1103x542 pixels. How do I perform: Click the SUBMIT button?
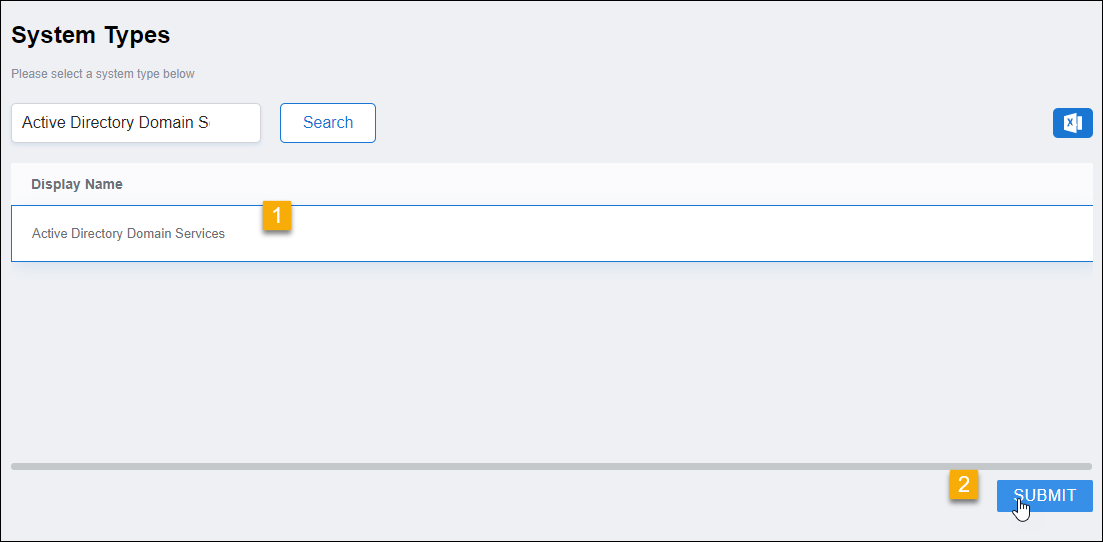click(1044, 495)
